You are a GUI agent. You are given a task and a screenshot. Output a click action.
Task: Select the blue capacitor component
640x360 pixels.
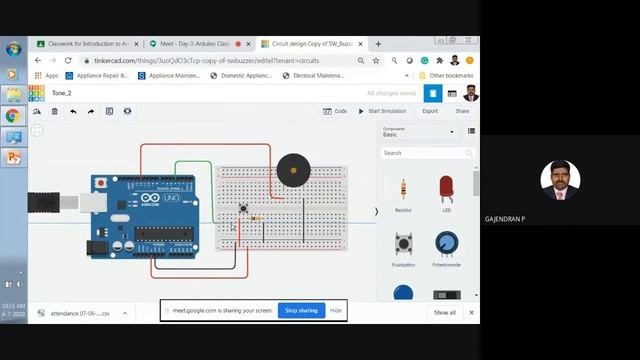[x=403, y=292]
